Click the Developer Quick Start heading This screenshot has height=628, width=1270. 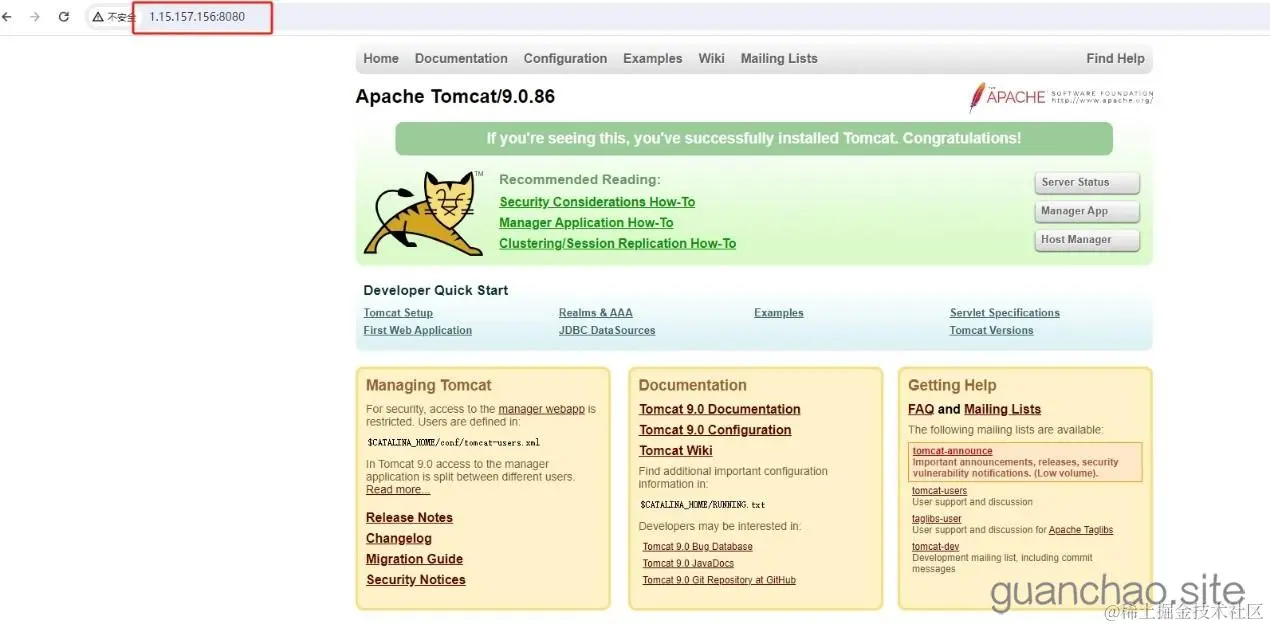pos(436,291)
